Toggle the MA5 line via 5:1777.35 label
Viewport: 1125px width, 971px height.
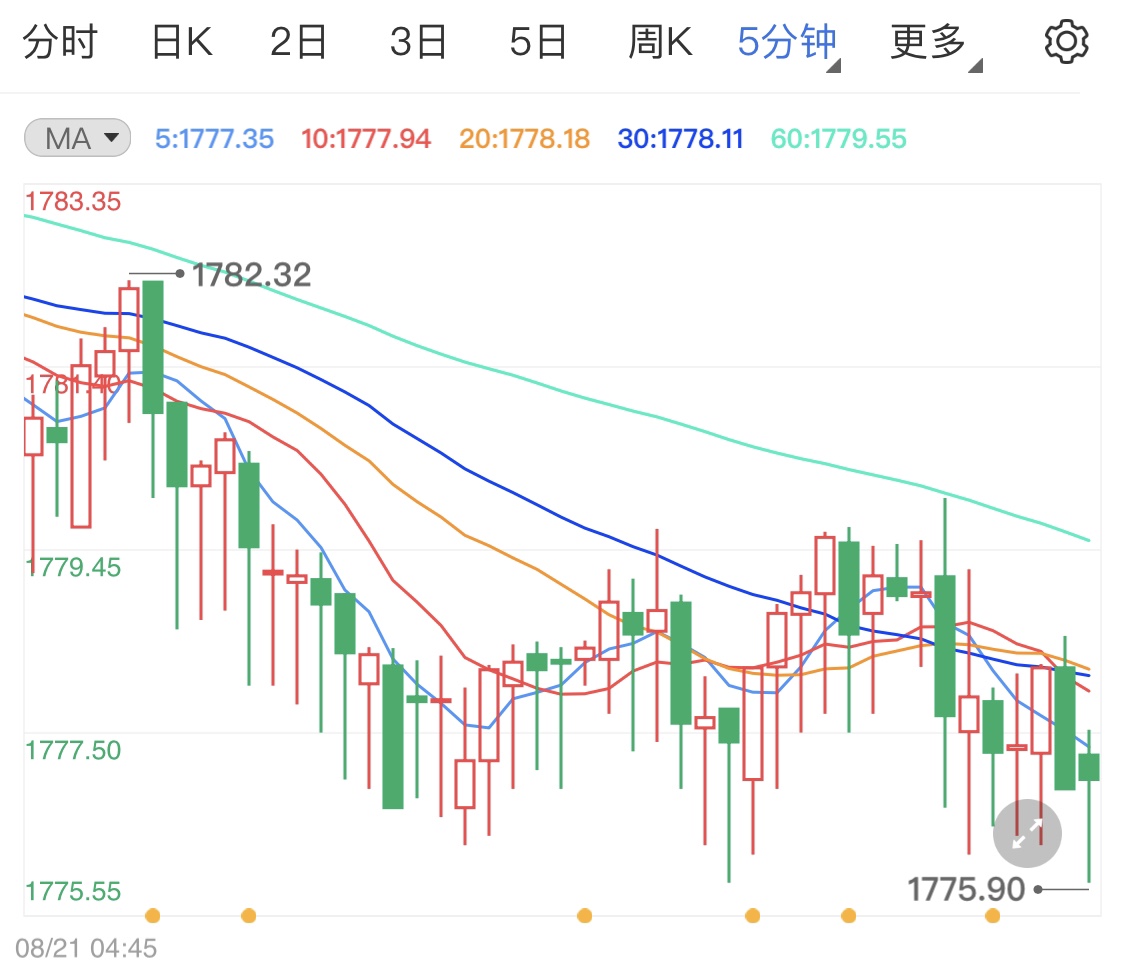(x=213, y=138)
